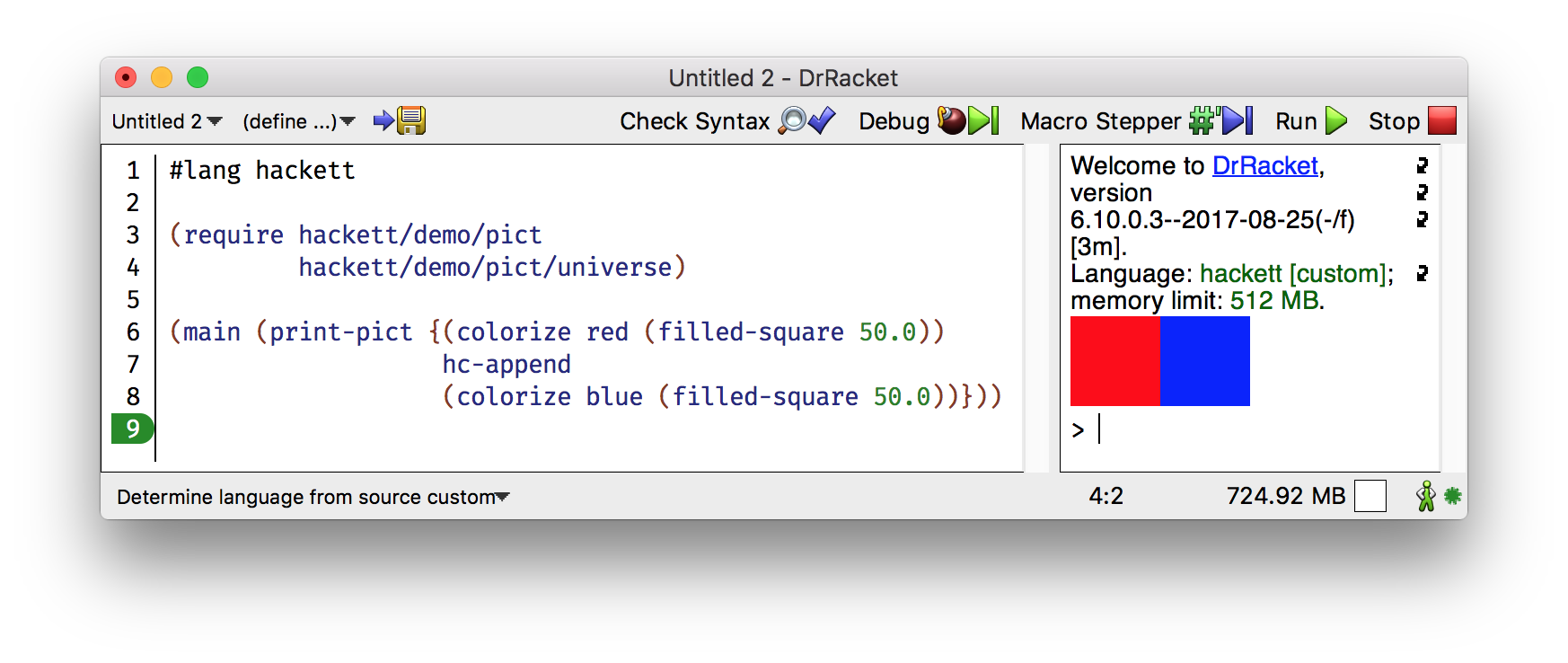Open the 'Untitled 2' file dropdown
Viewport: 1568px width, 663px height.
click(167, 121)
